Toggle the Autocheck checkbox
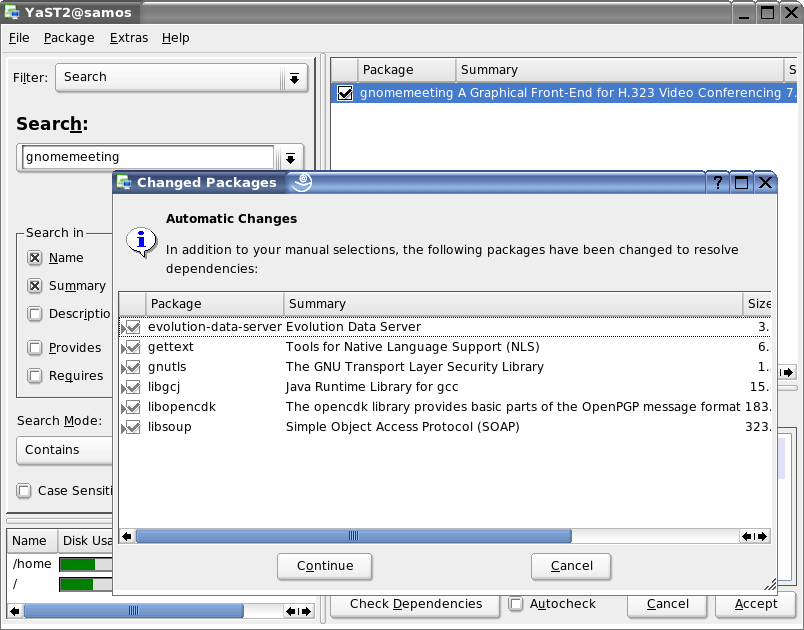Viewport: 804px width, 630px height. (515, 604)
